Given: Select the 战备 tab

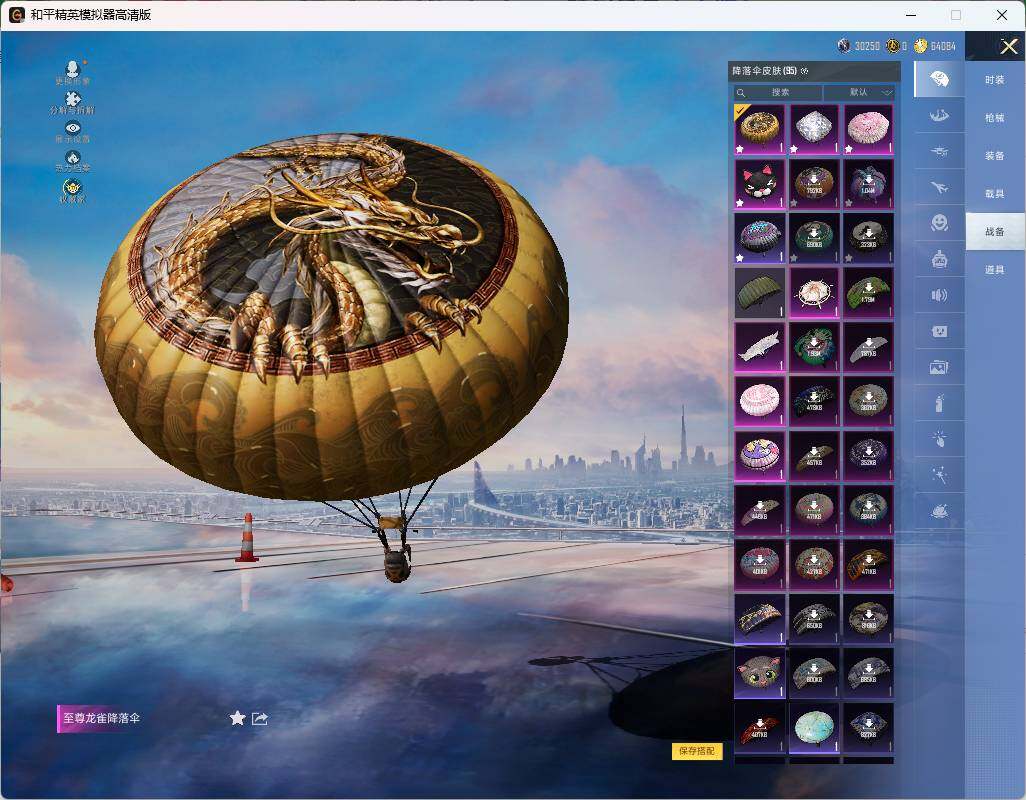Looking at the screenshot, I should click(x=995, y=232).
